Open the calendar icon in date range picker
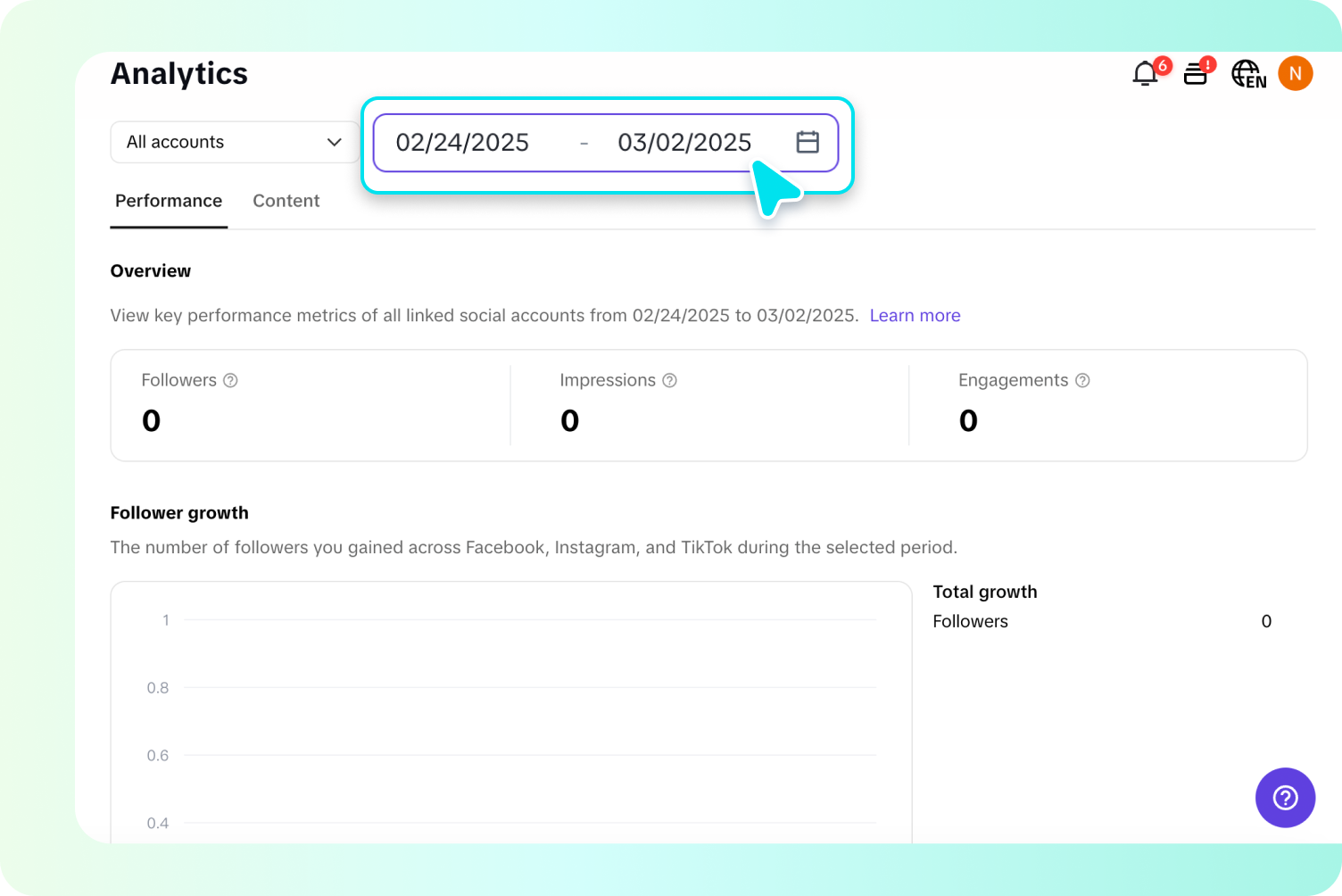 tap(807, 142)
